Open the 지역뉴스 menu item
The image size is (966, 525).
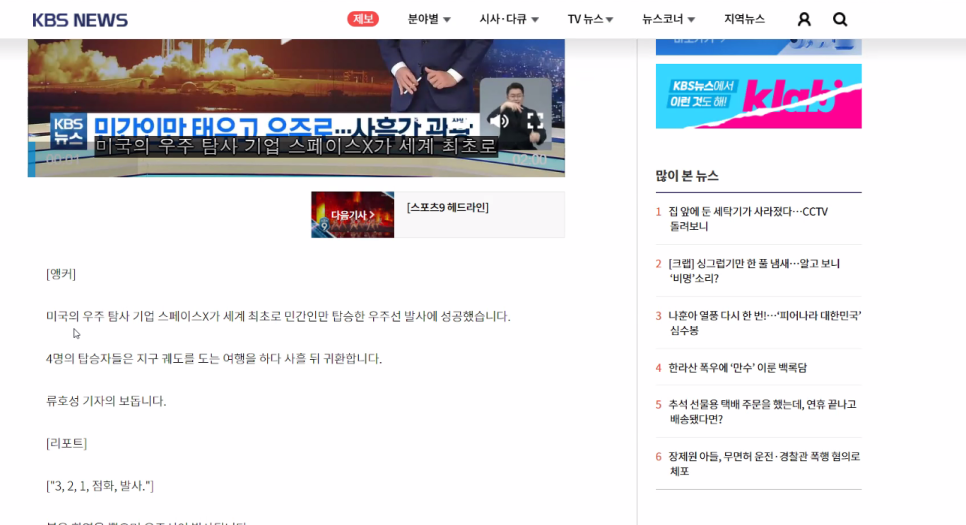[744, 19]
